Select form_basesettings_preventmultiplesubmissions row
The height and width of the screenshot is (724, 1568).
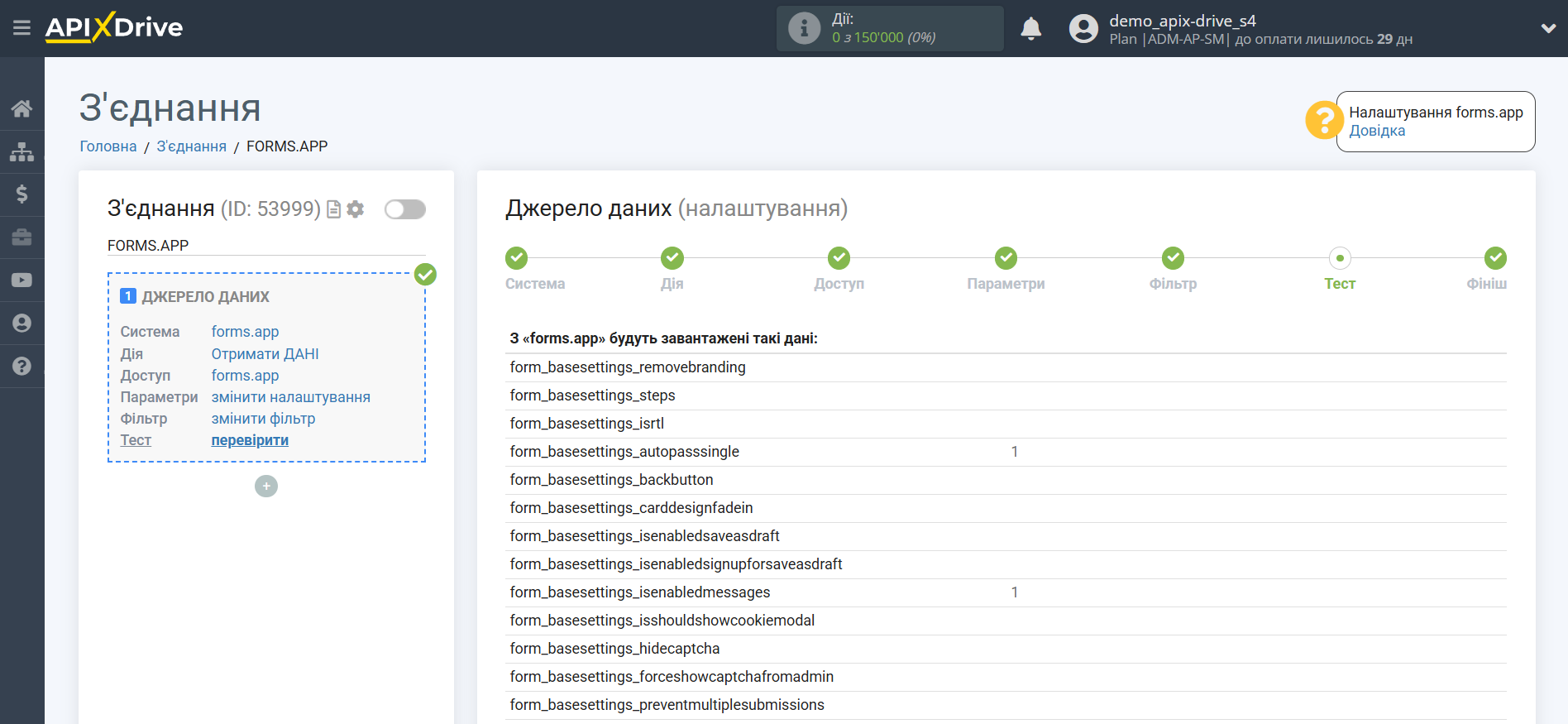coord(1006,705)
